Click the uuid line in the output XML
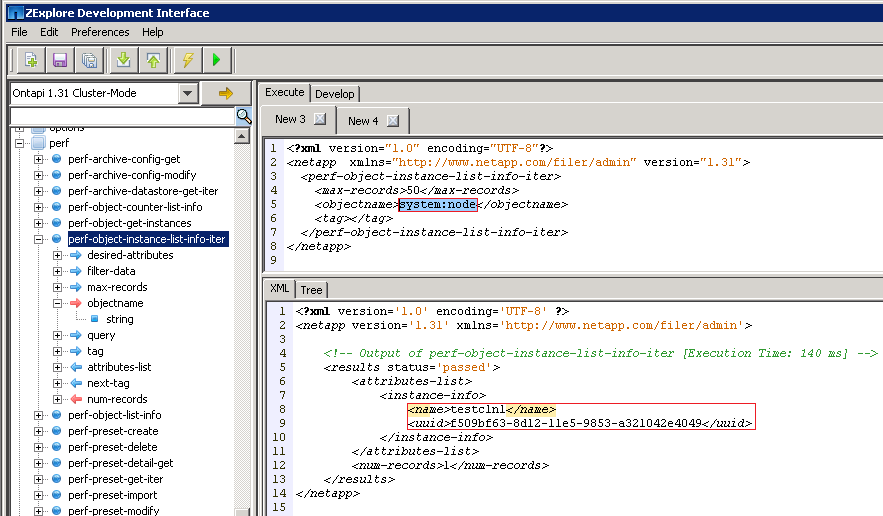883x516 pixels. (x=580, y=423)
